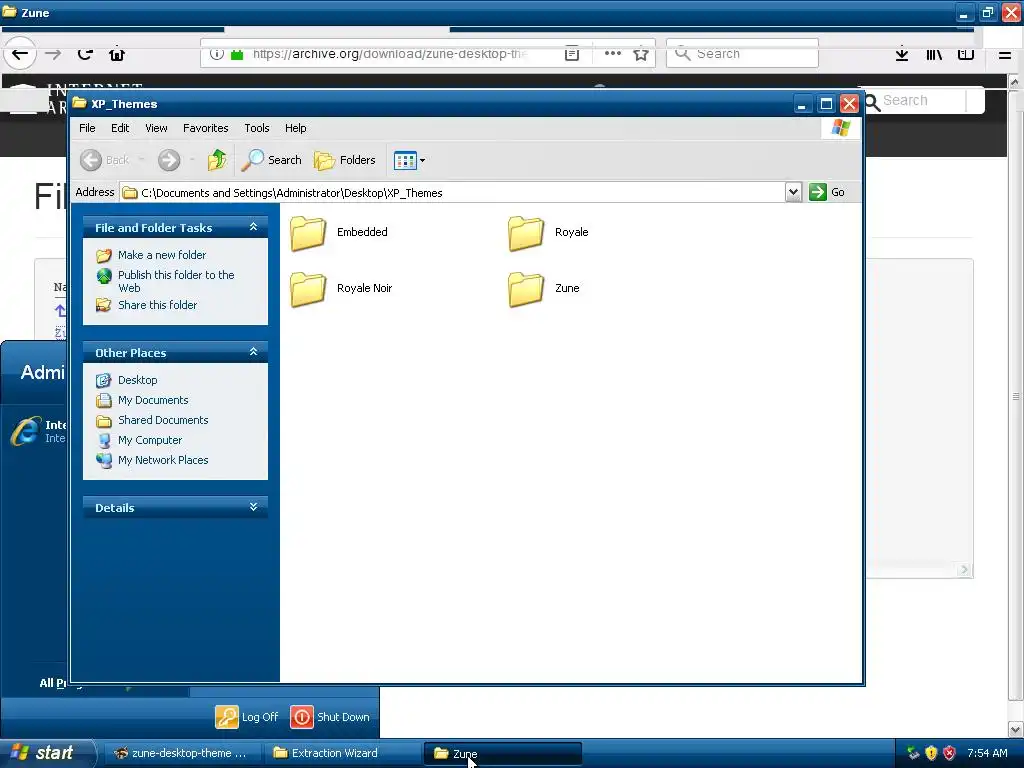Open the Royale Noir folder
The image size is (1024, 768).
pos(341,289)
